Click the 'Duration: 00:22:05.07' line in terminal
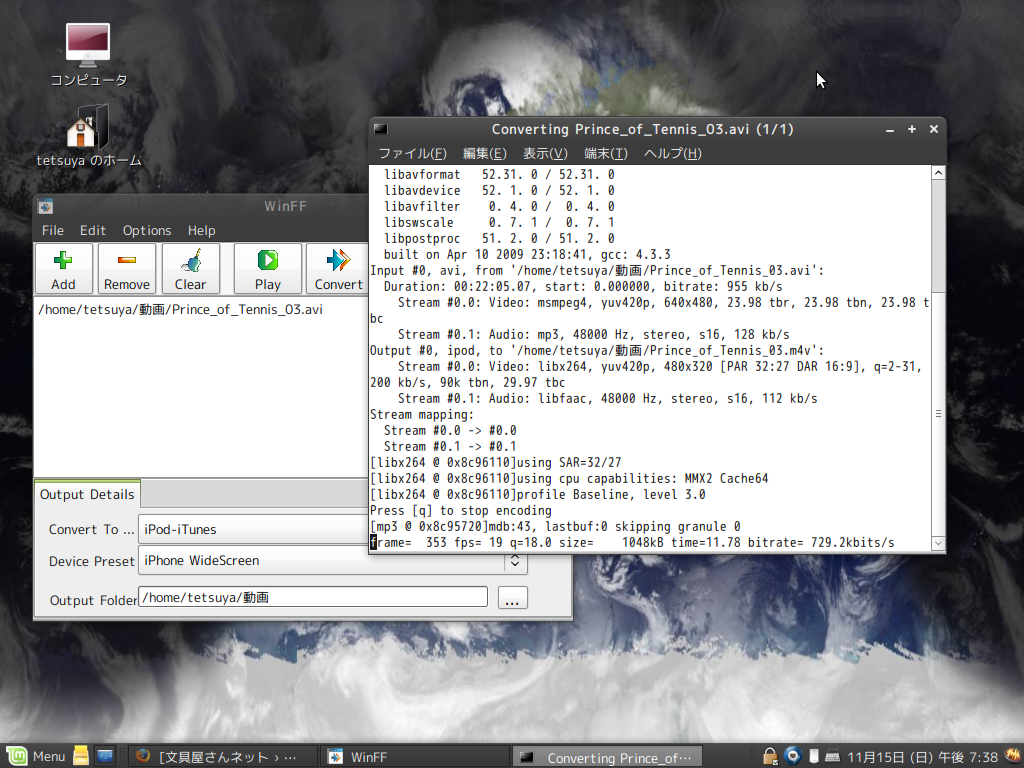 583,287
